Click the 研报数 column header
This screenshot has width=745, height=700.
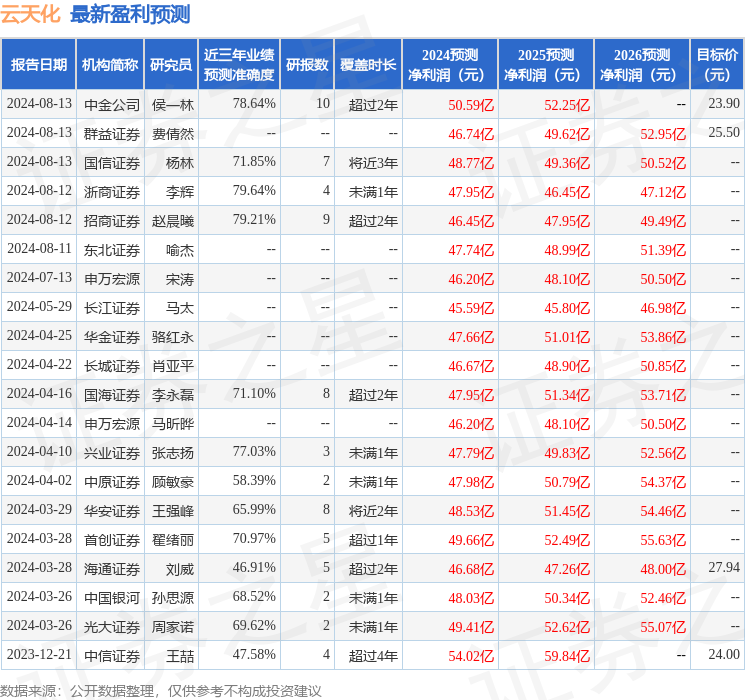(x=307, y=65)
